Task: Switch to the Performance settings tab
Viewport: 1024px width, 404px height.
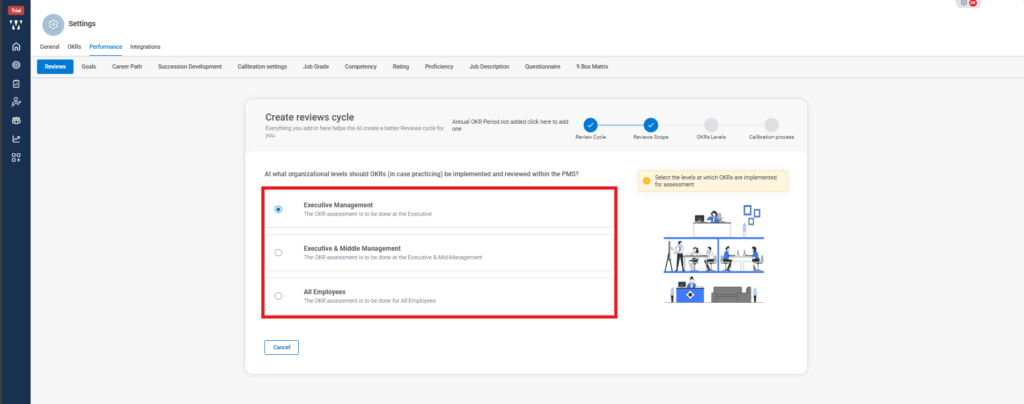Action: (106, 47)
